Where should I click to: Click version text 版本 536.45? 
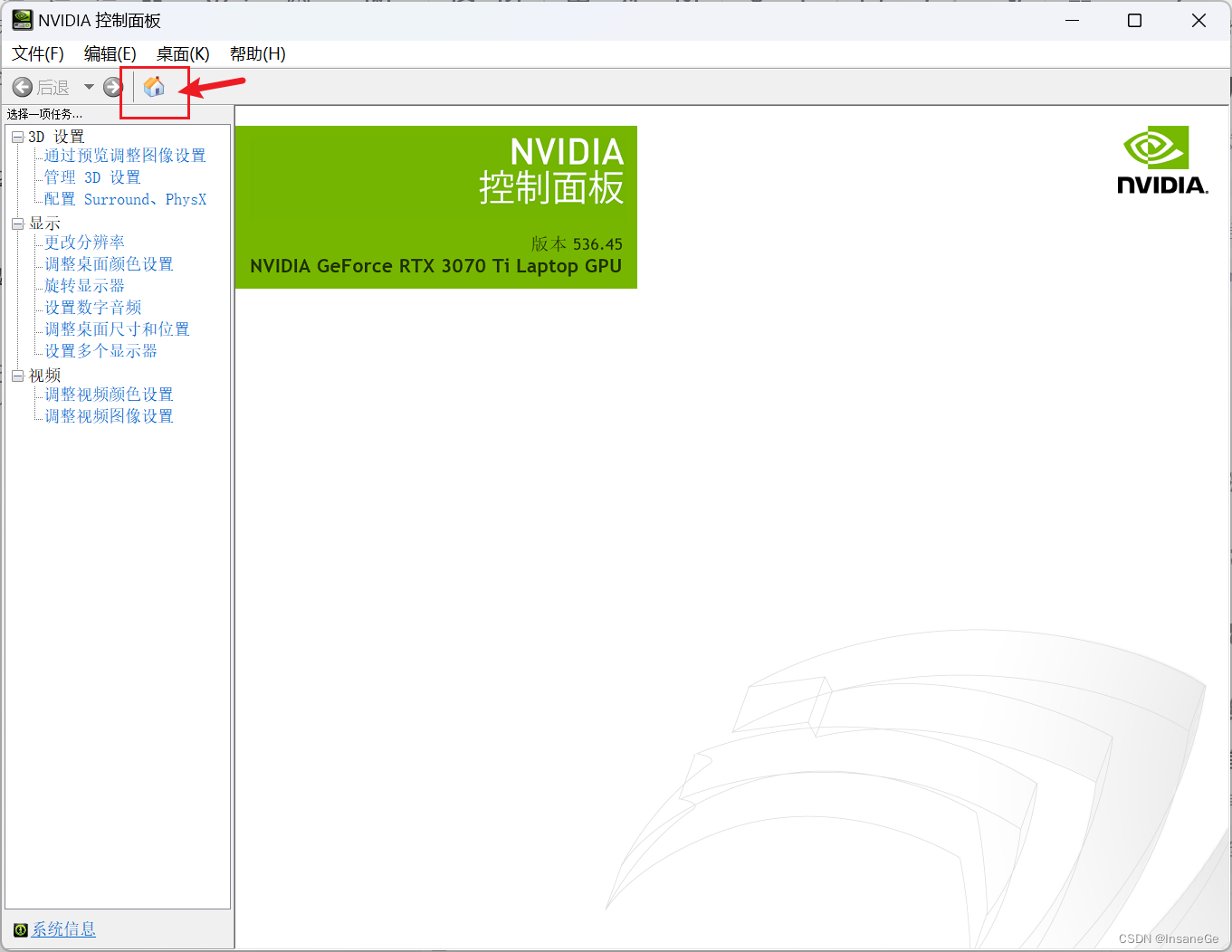577,244
